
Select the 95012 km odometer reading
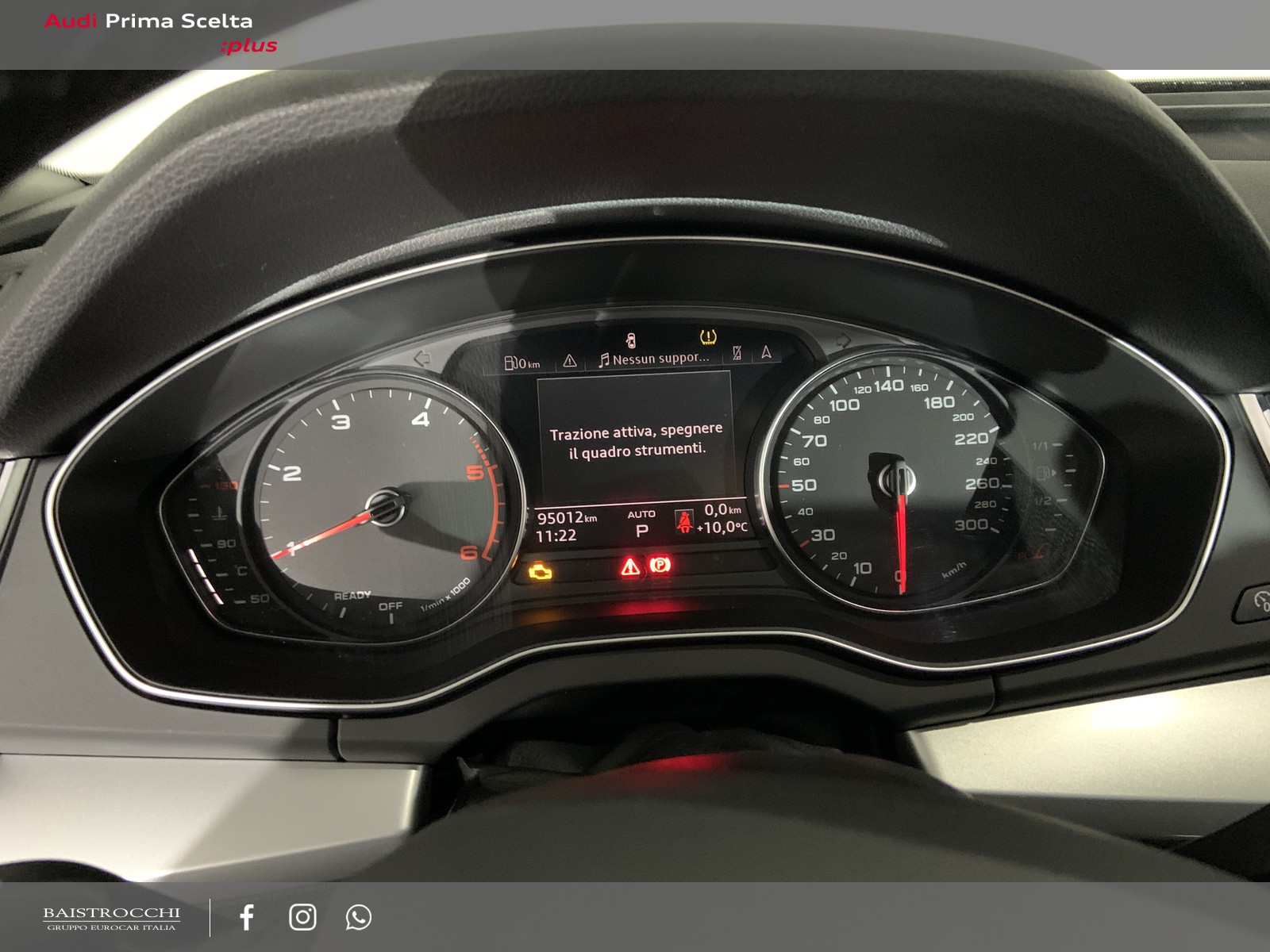pos(567,518)
